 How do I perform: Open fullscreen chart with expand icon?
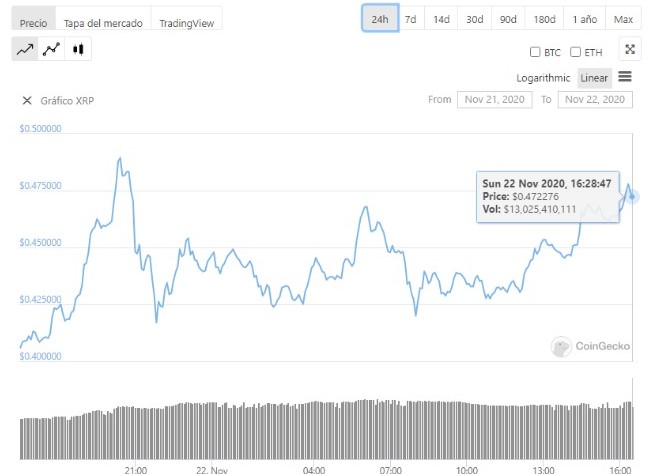(x=630, y=49)
